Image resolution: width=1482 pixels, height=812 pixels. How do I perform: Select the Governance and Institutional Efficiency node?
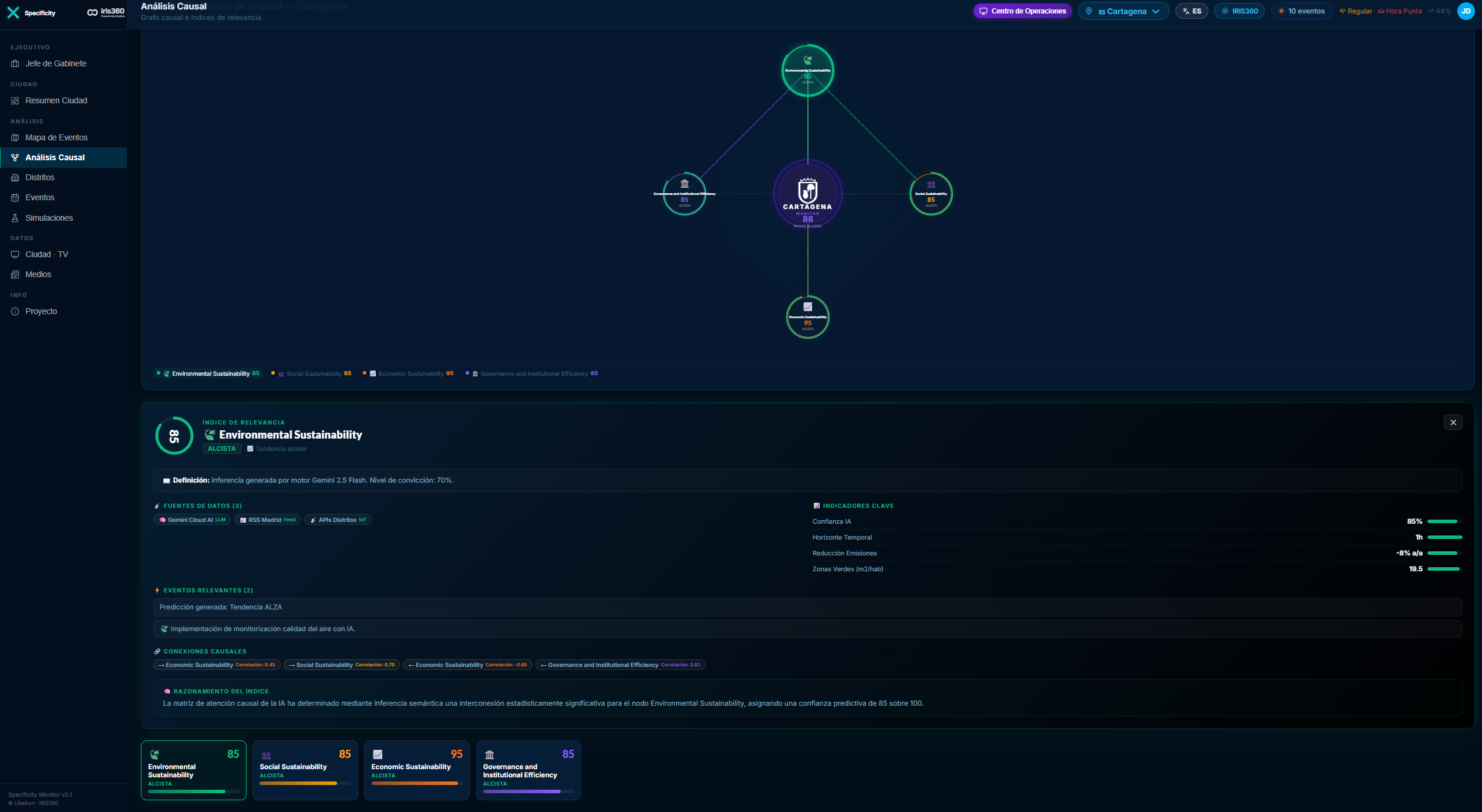[x=684, y=194]
